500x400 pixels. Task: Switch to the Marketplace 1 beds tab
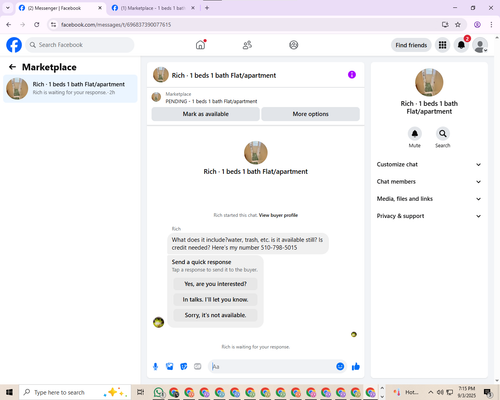pos(153,8)
